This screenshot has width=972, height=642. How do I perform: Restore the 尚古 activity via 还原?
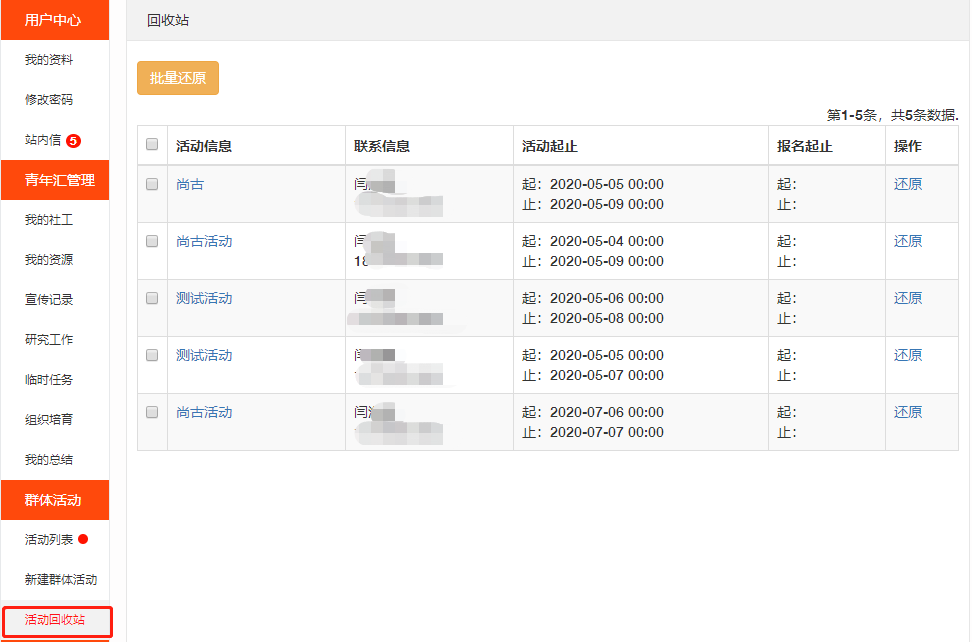click(908, 184)
